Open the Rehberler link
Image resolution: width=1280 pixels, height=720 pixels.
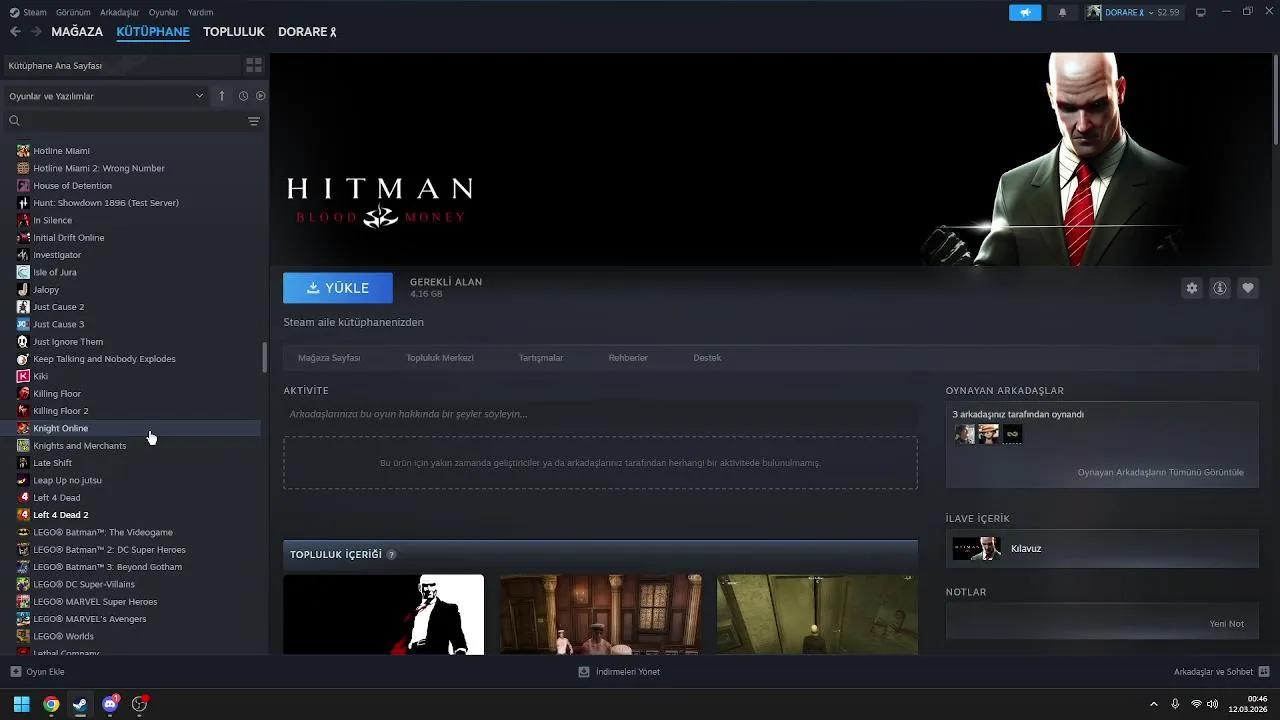coord(628,358)
